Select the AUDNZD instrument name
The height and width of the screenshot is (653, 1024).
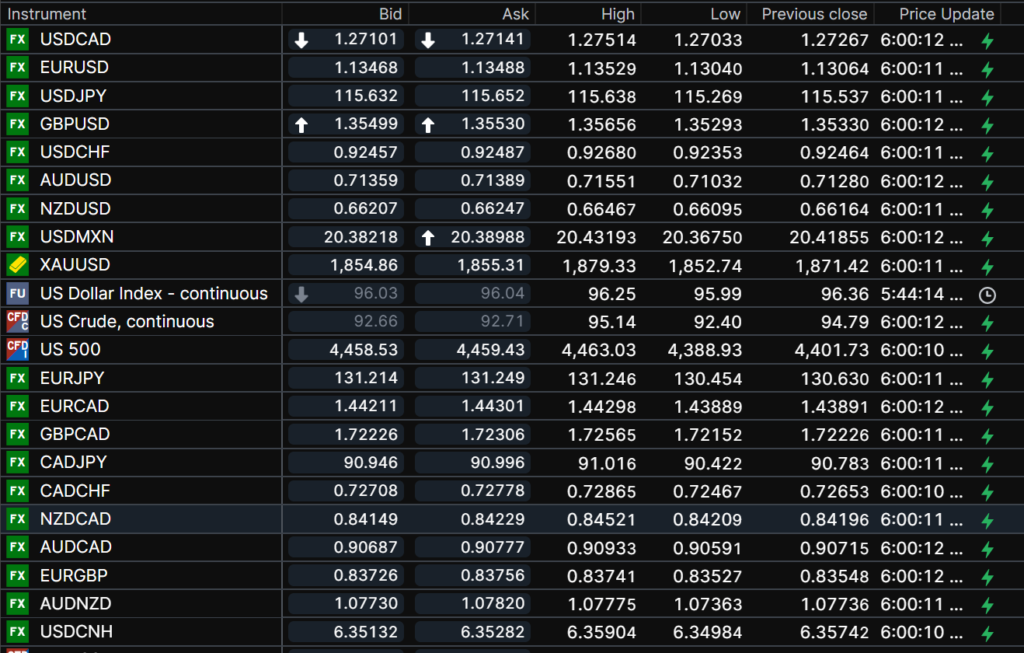coord(76,604)
